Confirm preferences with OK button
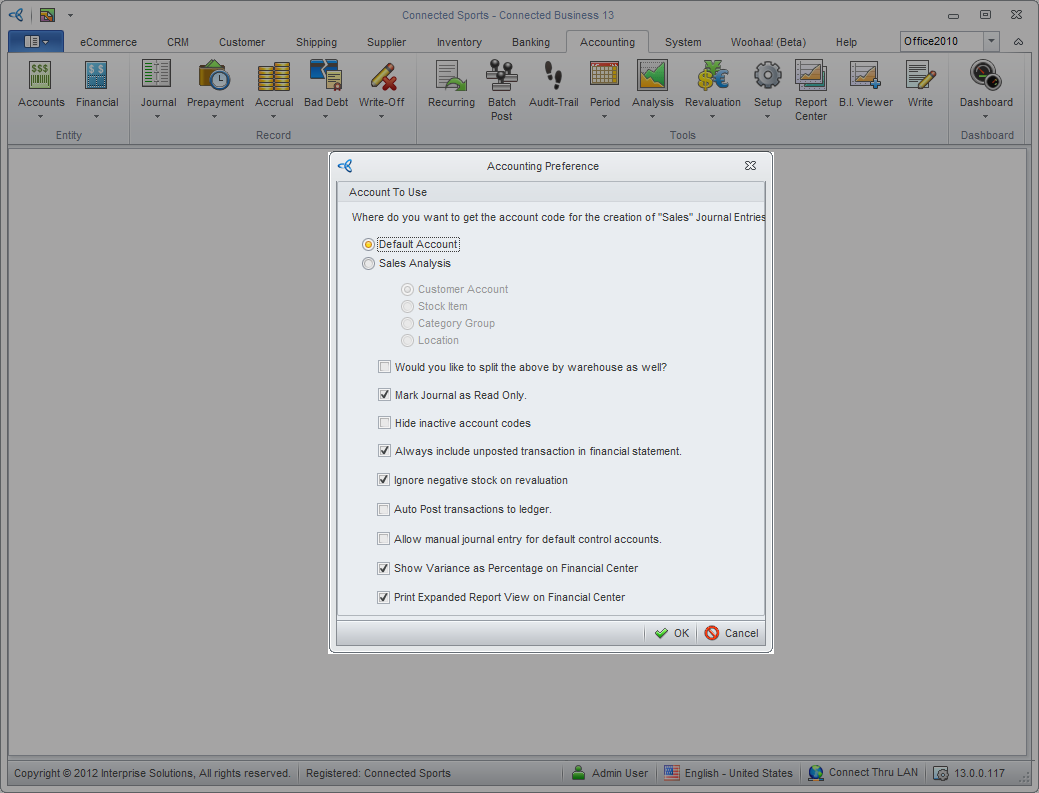 pos(672,633)
